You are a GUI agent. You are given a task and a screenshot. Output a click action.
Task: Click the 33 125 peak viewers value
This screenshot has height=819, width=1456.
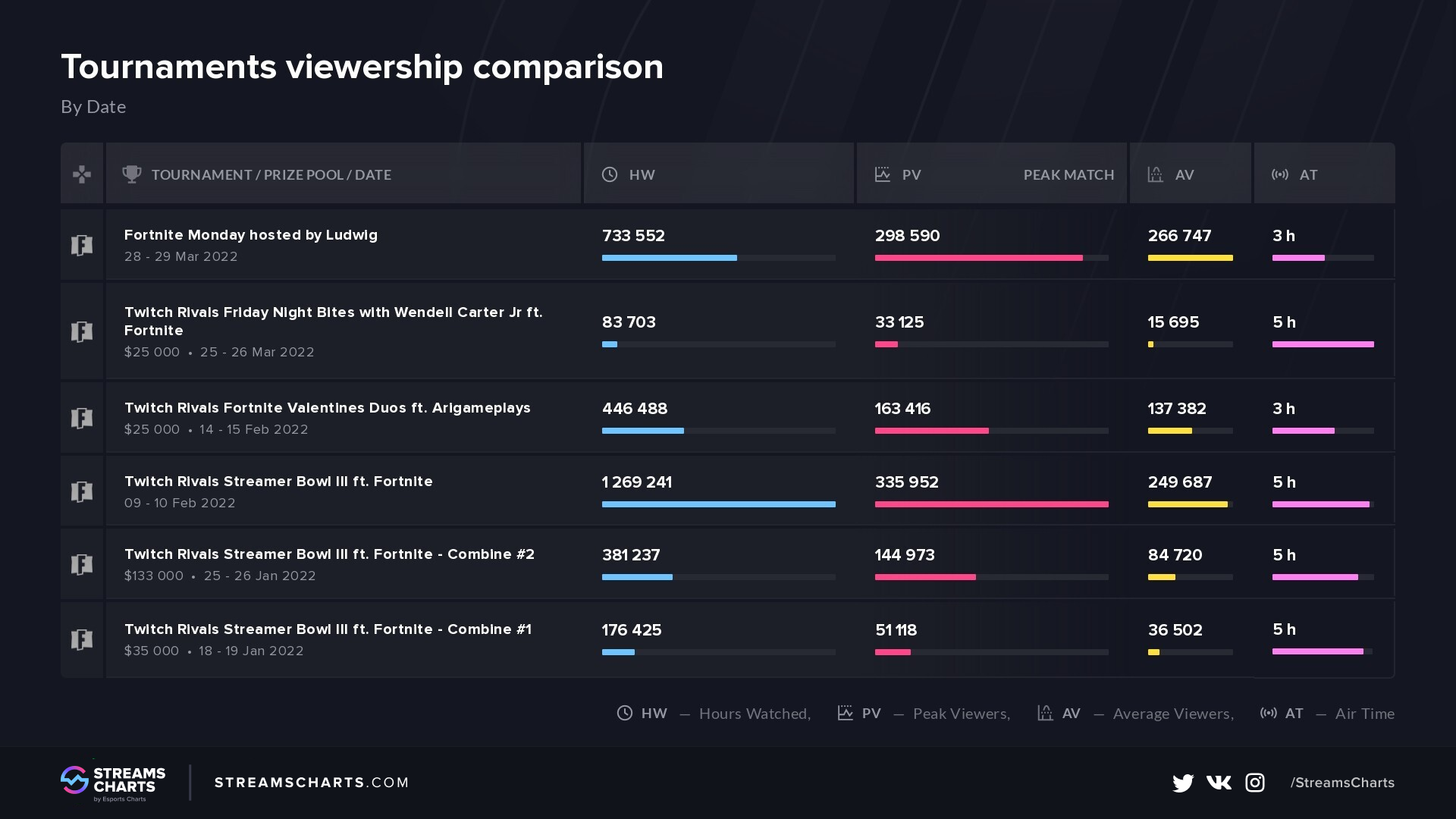tap(899, 322)
